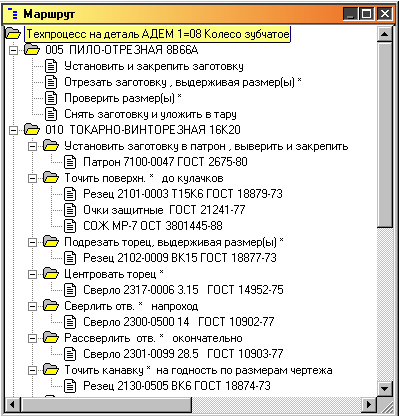Click document icon beside Установить и закрепить заготовку
Viewport: 399px width, 416px height.
[x=51, y=66]
